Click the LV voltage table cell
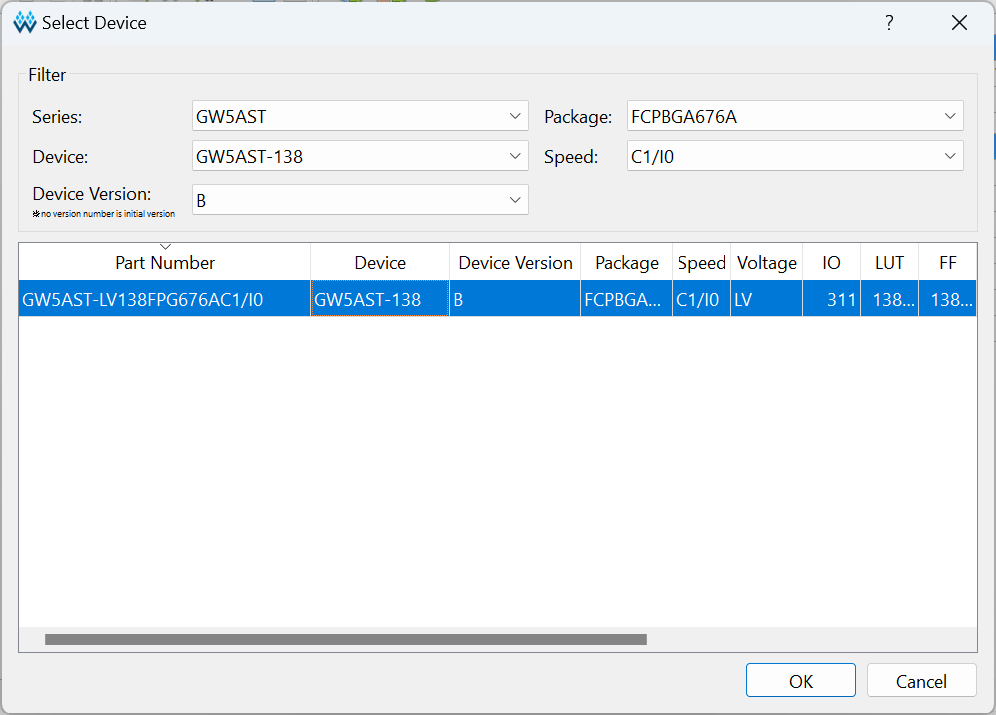 click(x=767, y=299)
